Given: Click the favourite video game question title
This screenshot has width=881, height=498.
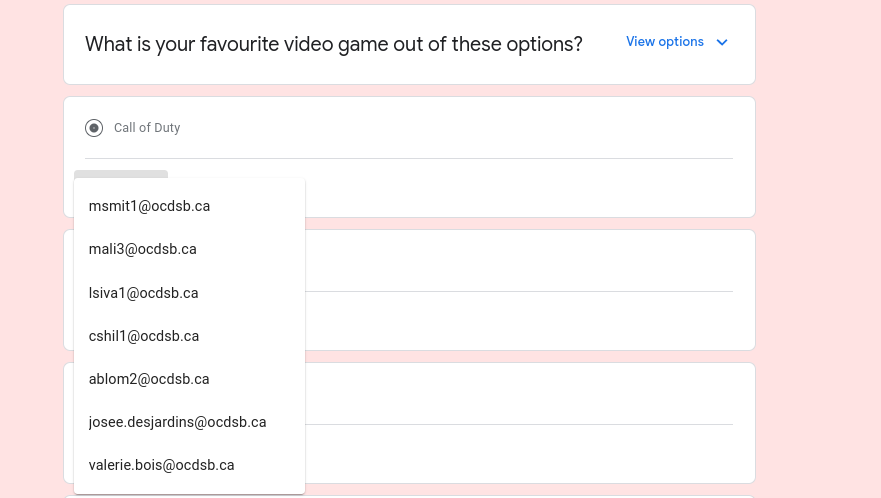Looking at the screenshot, I should [333, 44].
